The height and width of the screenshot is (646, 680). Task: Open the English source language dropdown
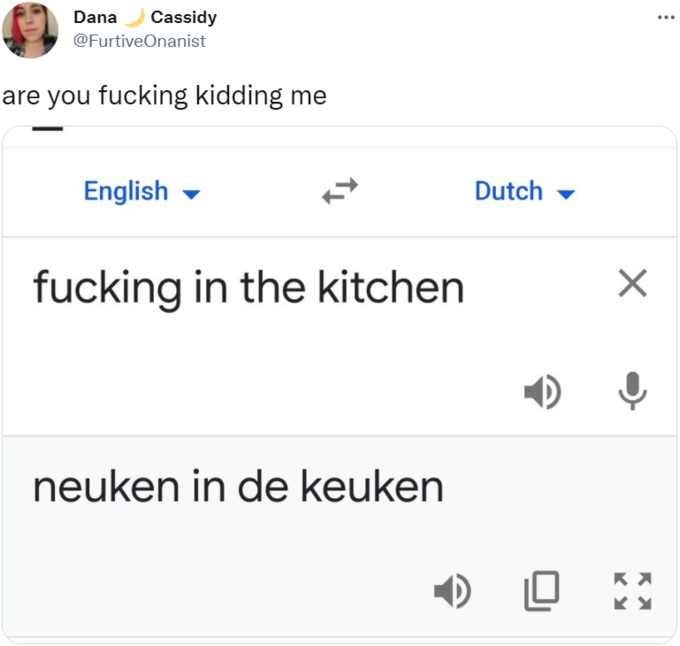pos(126,191)
